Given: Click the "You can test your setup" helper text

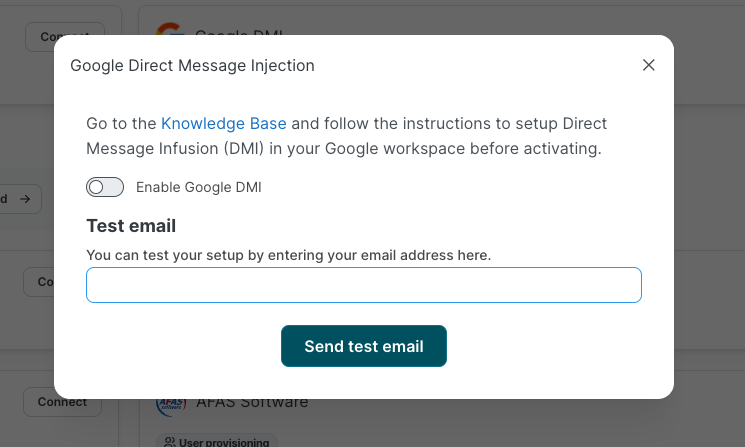Looking at the screenshot, I should (288, 255).
